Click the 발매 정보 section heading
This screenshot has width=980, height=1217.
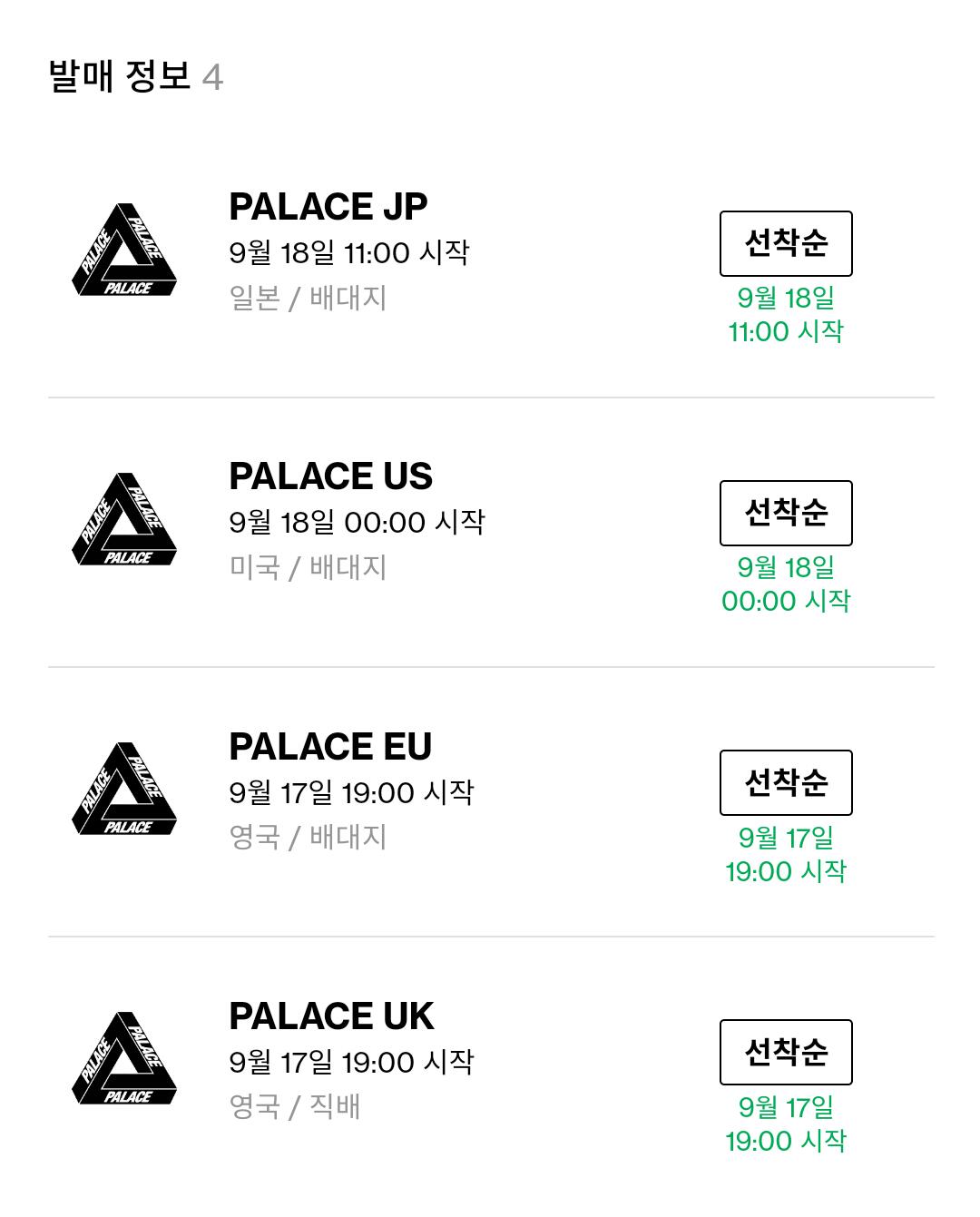click(120, 76)
